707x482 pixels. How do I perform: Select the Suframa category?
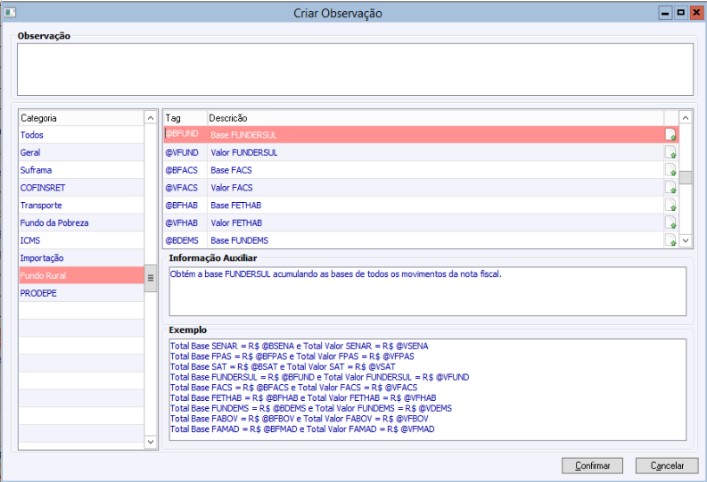point(82,170)
